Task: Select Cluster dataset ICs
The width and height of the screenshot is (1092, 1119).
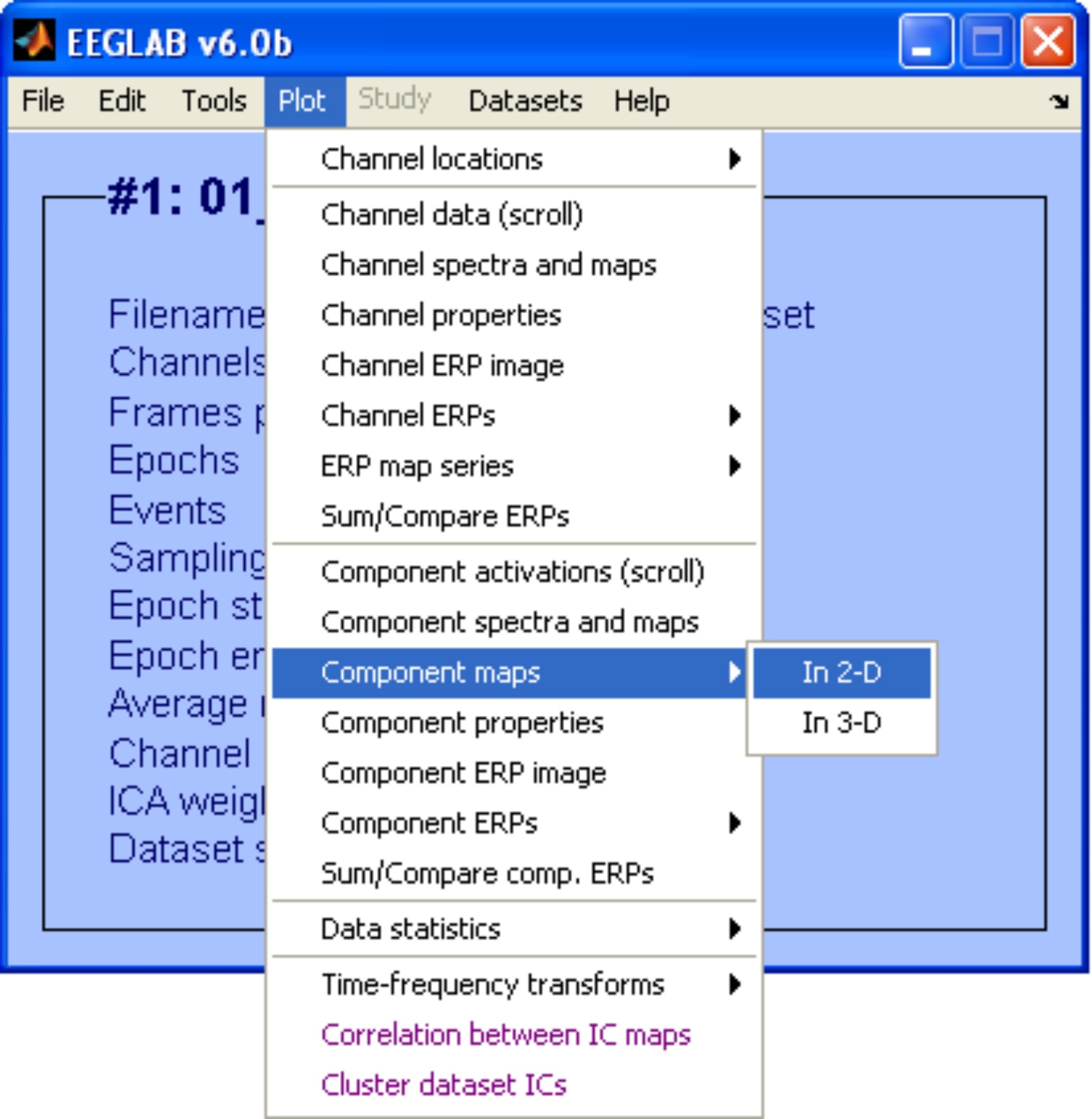Action: [513, 1085]
